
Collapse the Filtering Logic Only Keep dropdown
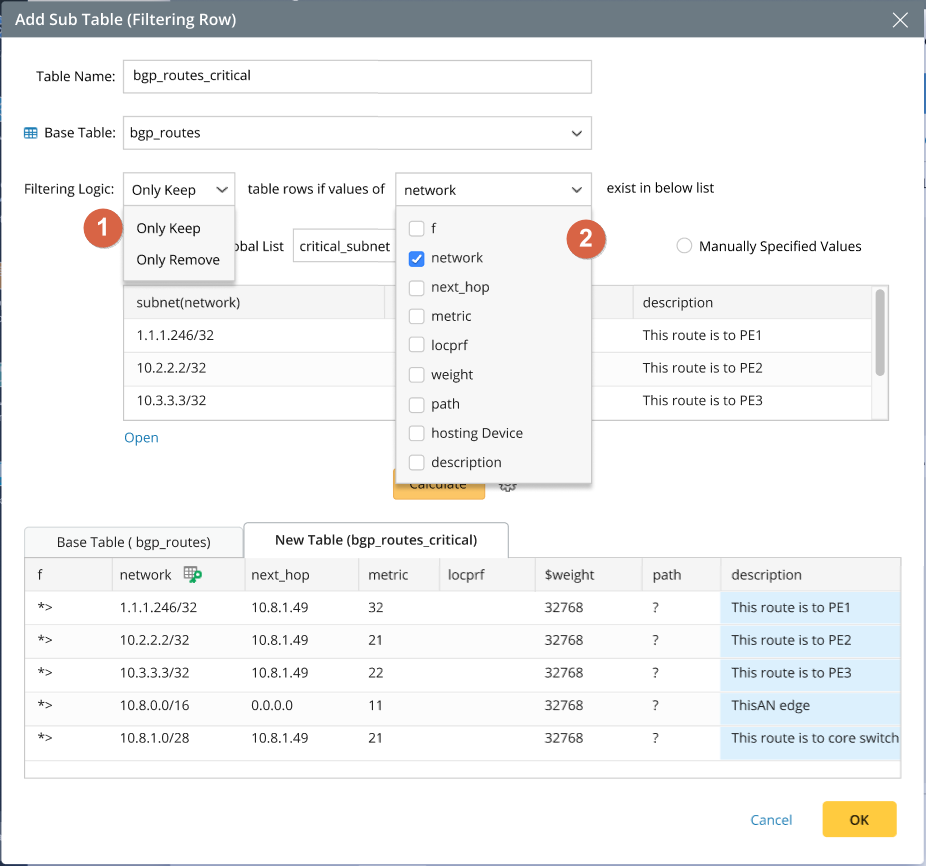(x=179, y=190)
